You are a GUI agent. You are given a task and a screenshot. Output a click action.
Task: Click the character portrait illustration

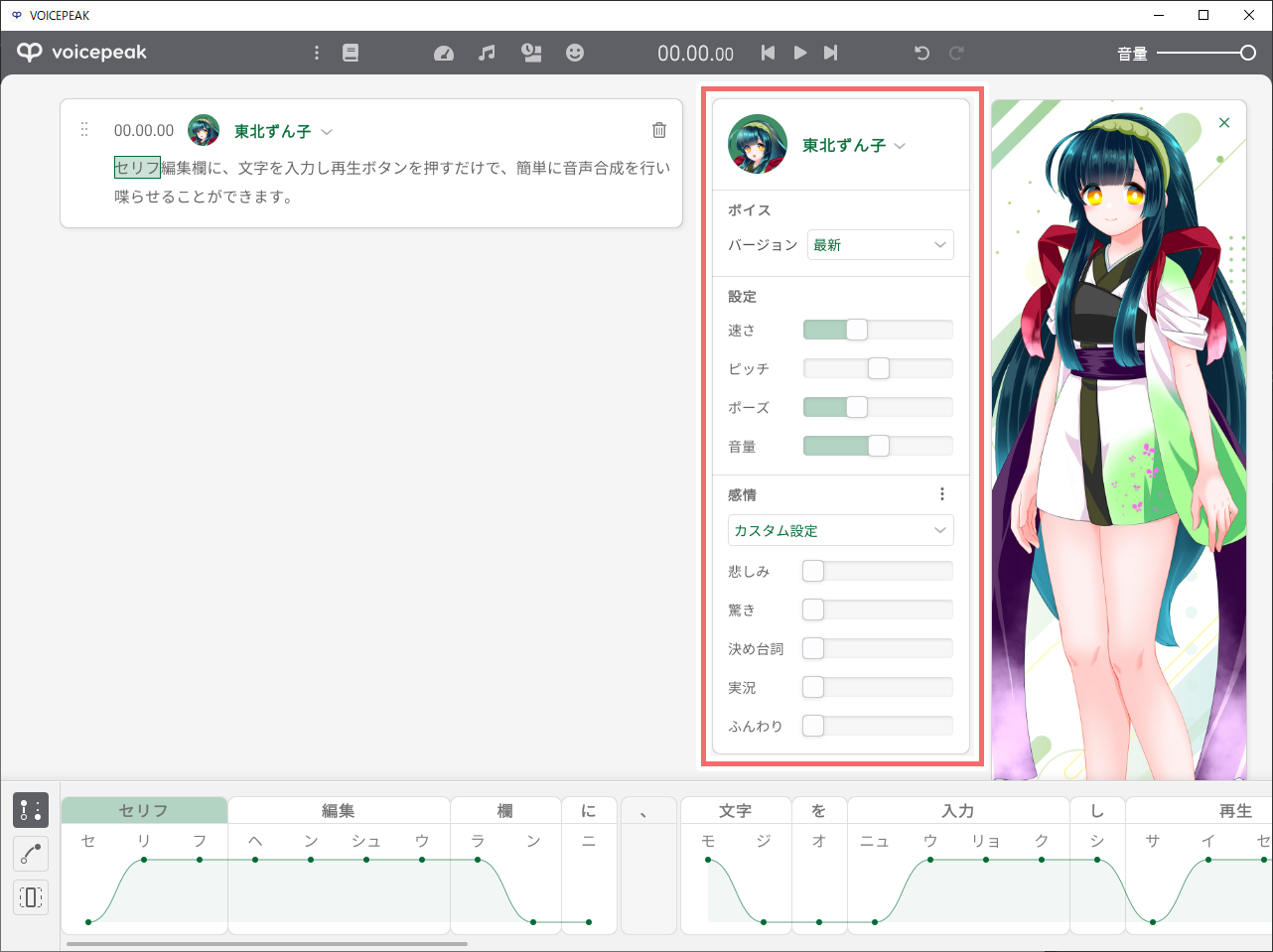tap(1119, 440)
